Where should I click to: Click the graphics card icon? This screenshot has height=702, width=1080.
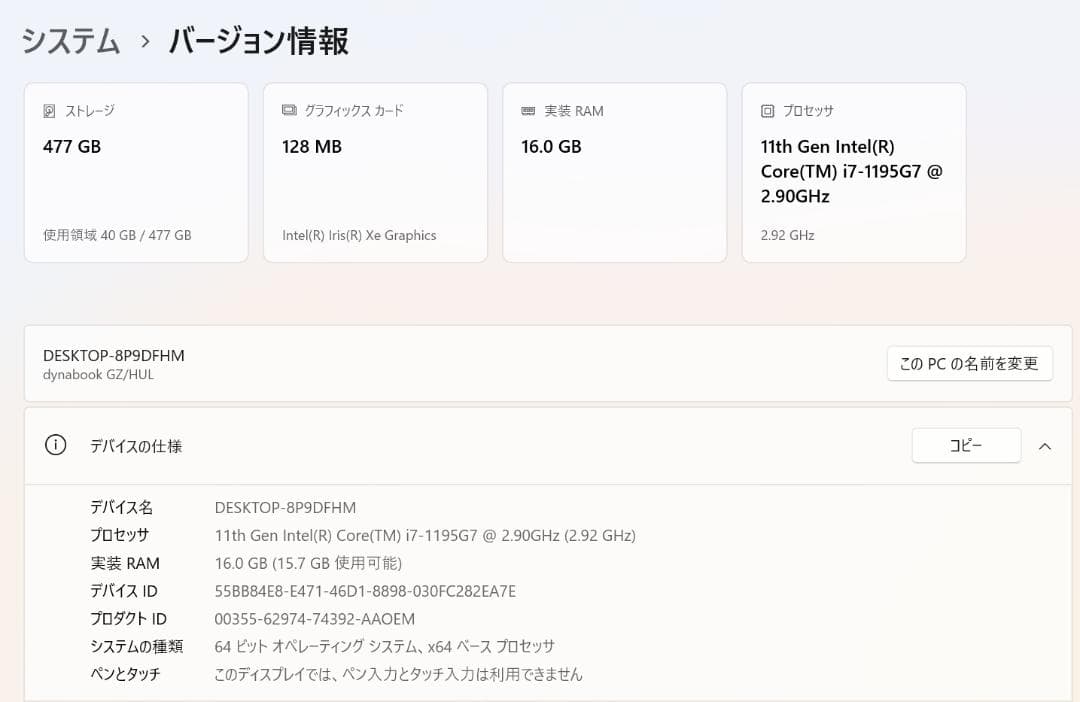point(289,110)
